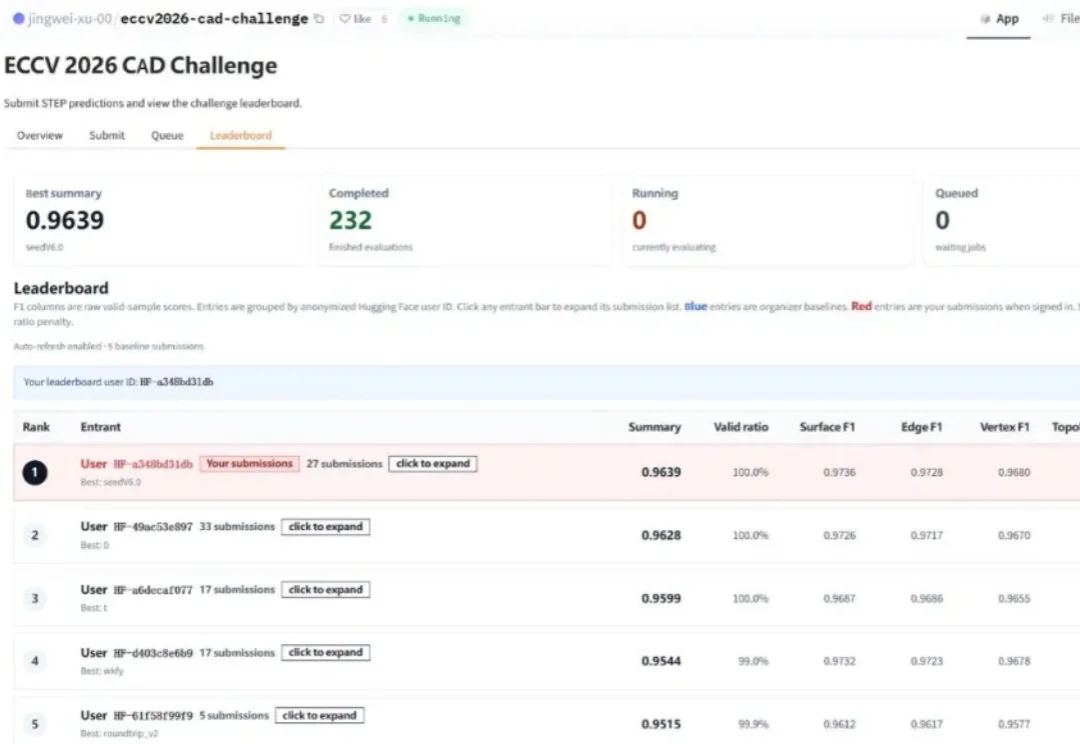Click the Surface F1 value 0.9732

[x=840, y=661]
